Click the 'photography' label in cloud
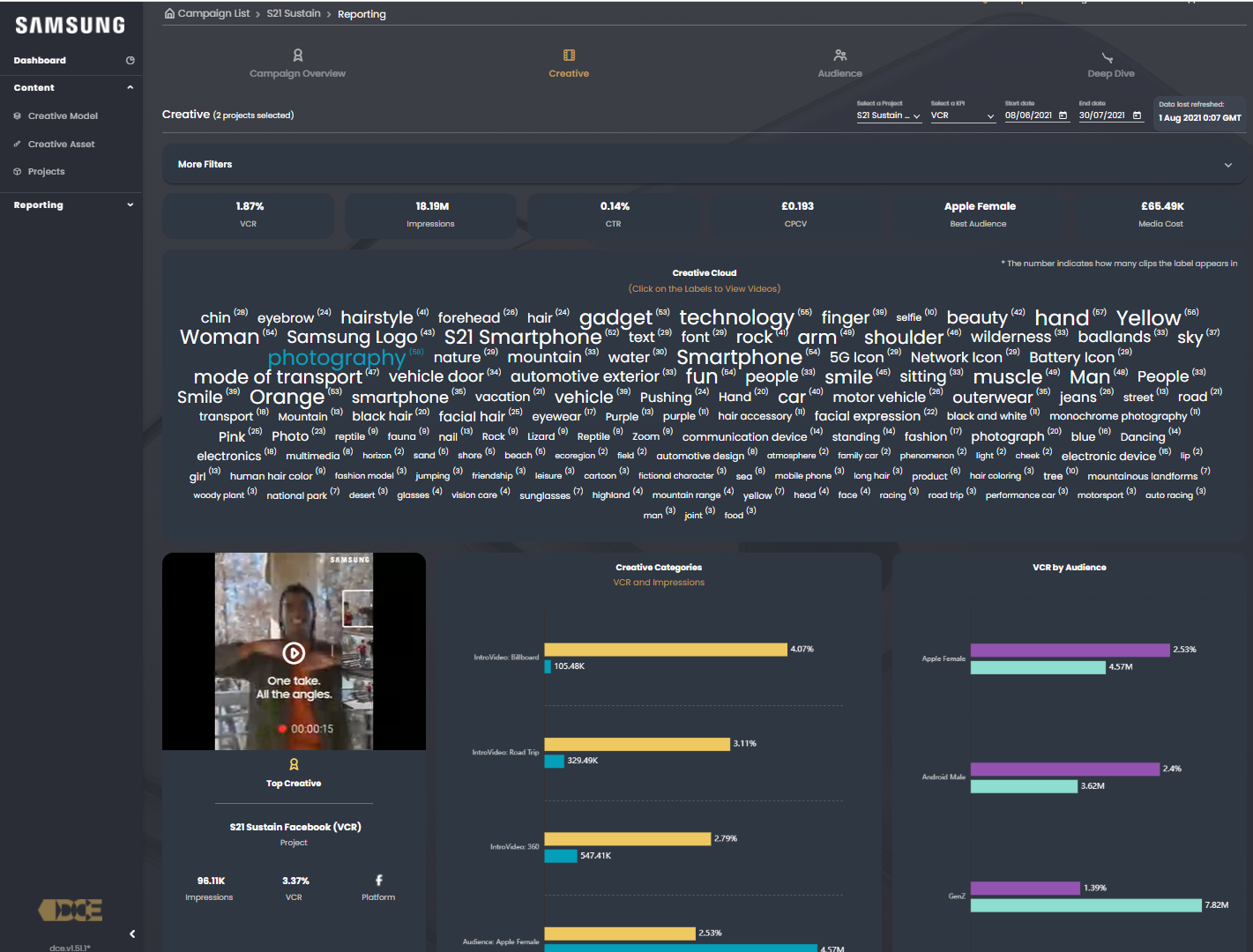Screen dimensions: 1253x952 point(336,357)
